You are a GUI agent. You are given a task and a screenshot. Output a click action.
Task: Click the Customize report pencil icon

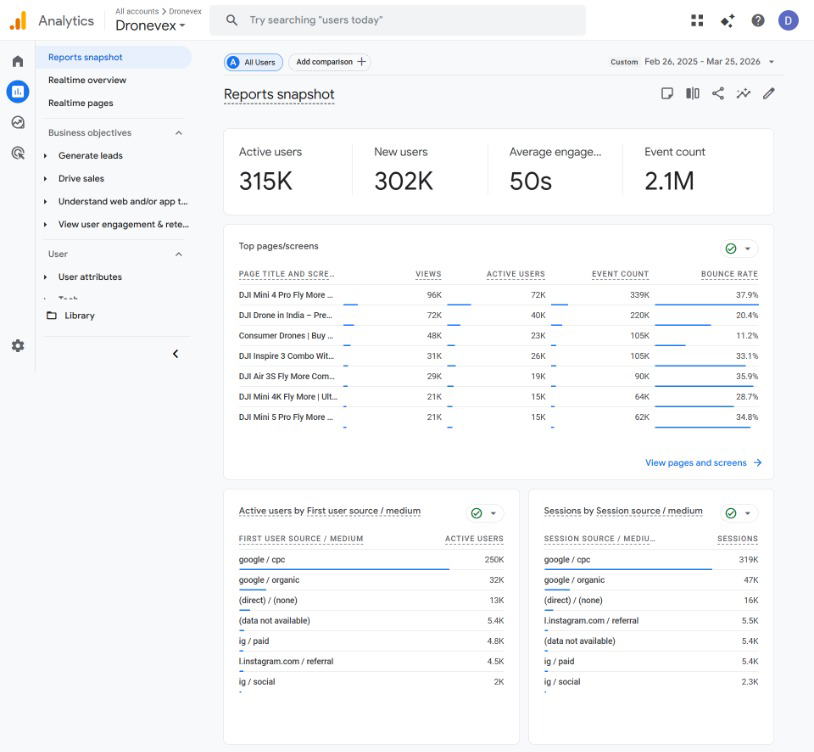pyautogui.click(x=769, y=93)
